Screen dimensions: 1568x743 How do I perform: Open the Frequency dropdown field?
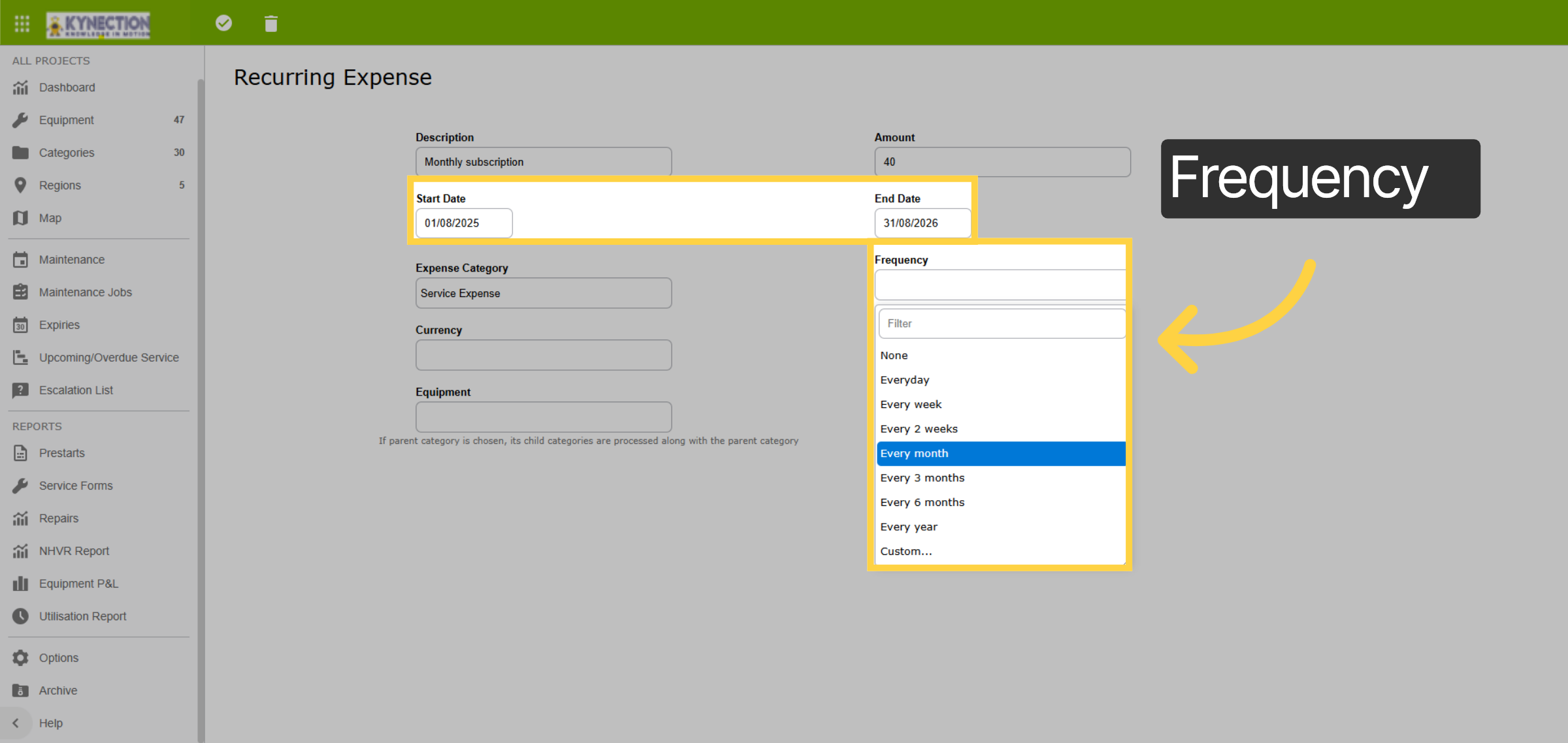(1000, 285)
